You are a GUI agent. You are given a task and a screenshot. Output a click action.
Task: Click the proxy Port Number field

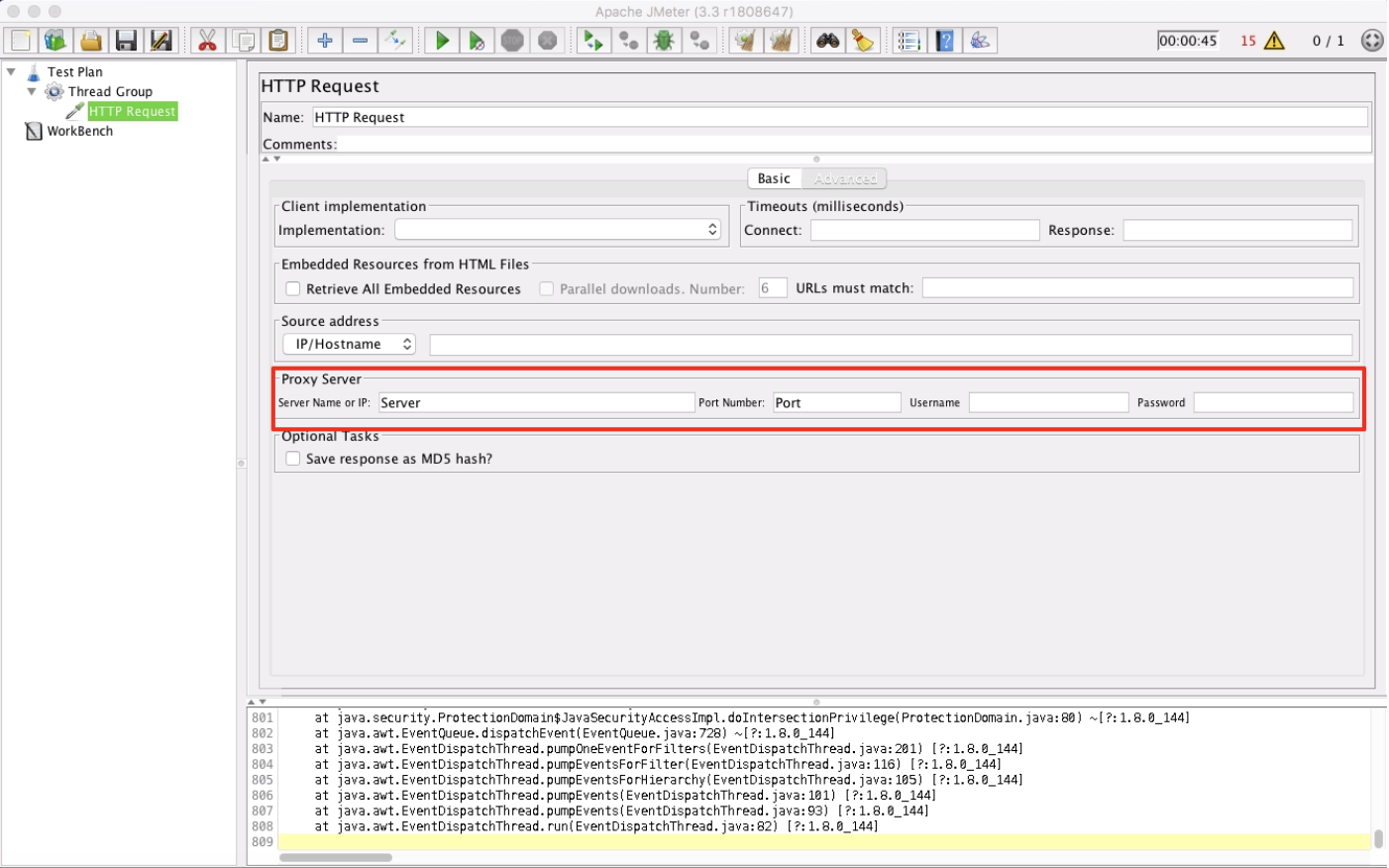837,402
